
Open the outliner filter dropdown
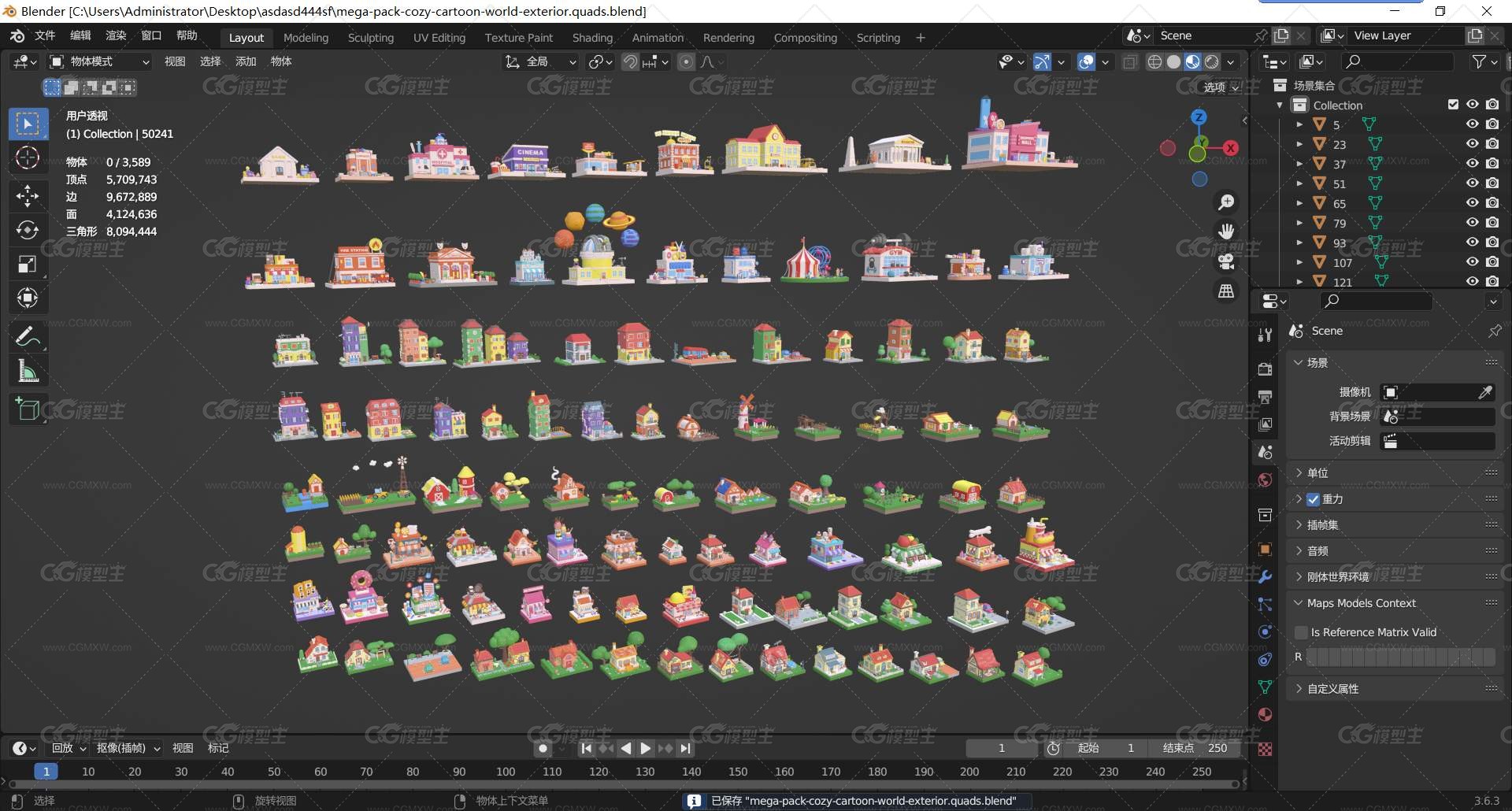click(1484, 61)
